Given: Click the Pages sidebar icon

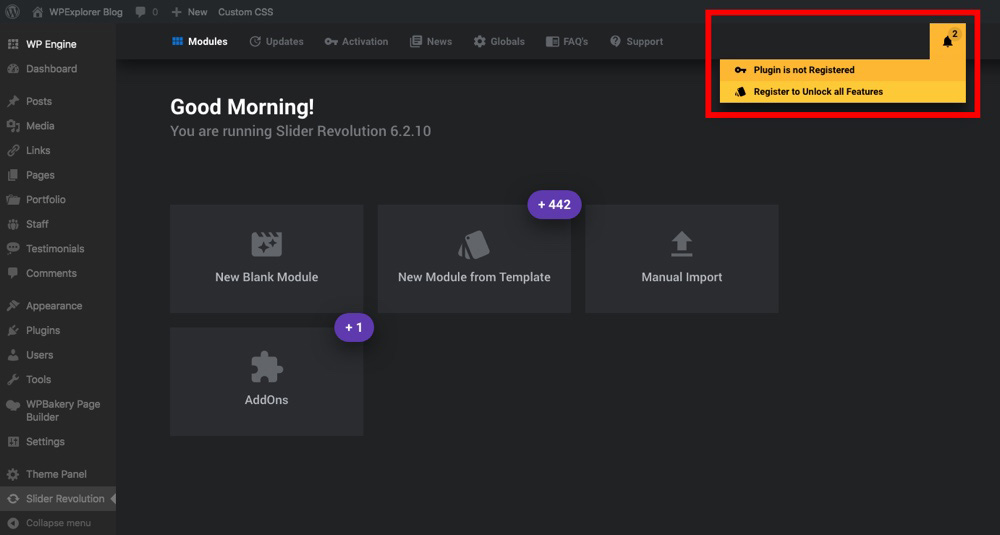Looking at the screenshot, I should point(13,175).
